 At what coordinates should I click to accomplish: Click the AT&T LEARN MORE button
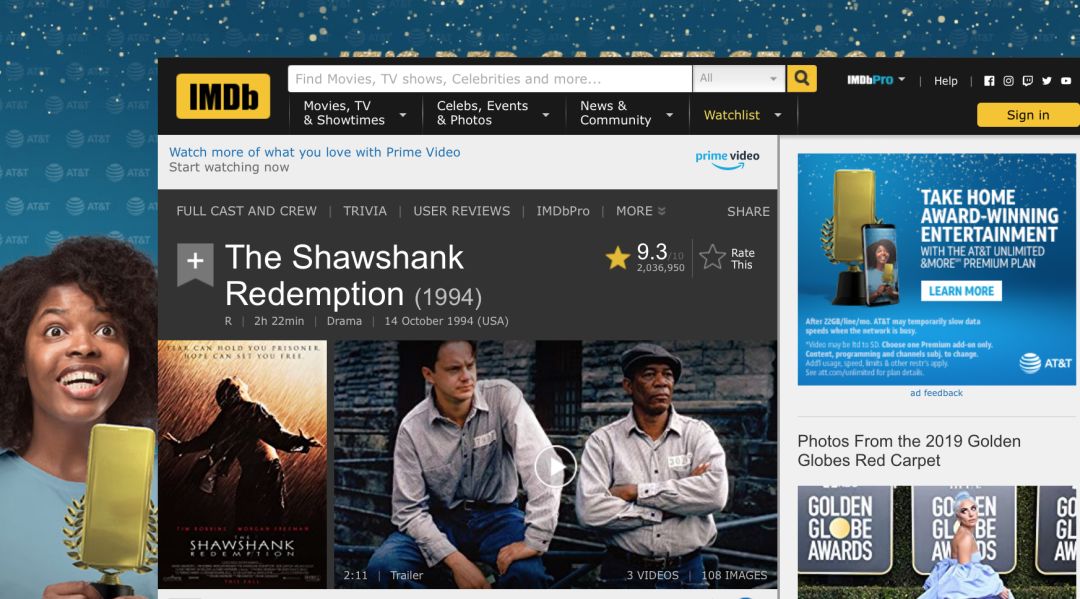[x=961, y=291]
